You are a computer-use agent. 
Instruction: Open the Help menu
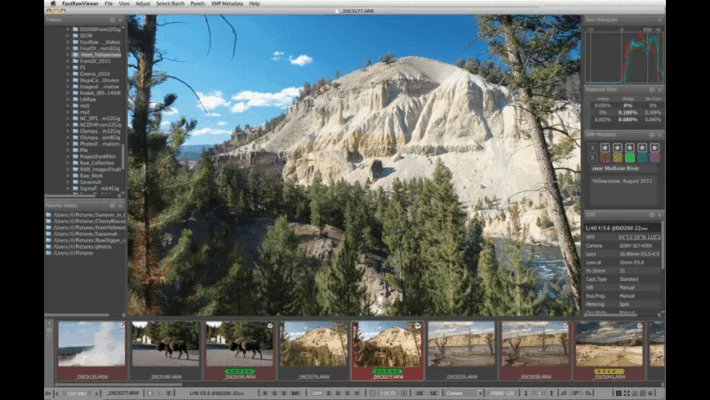(254, 4)
